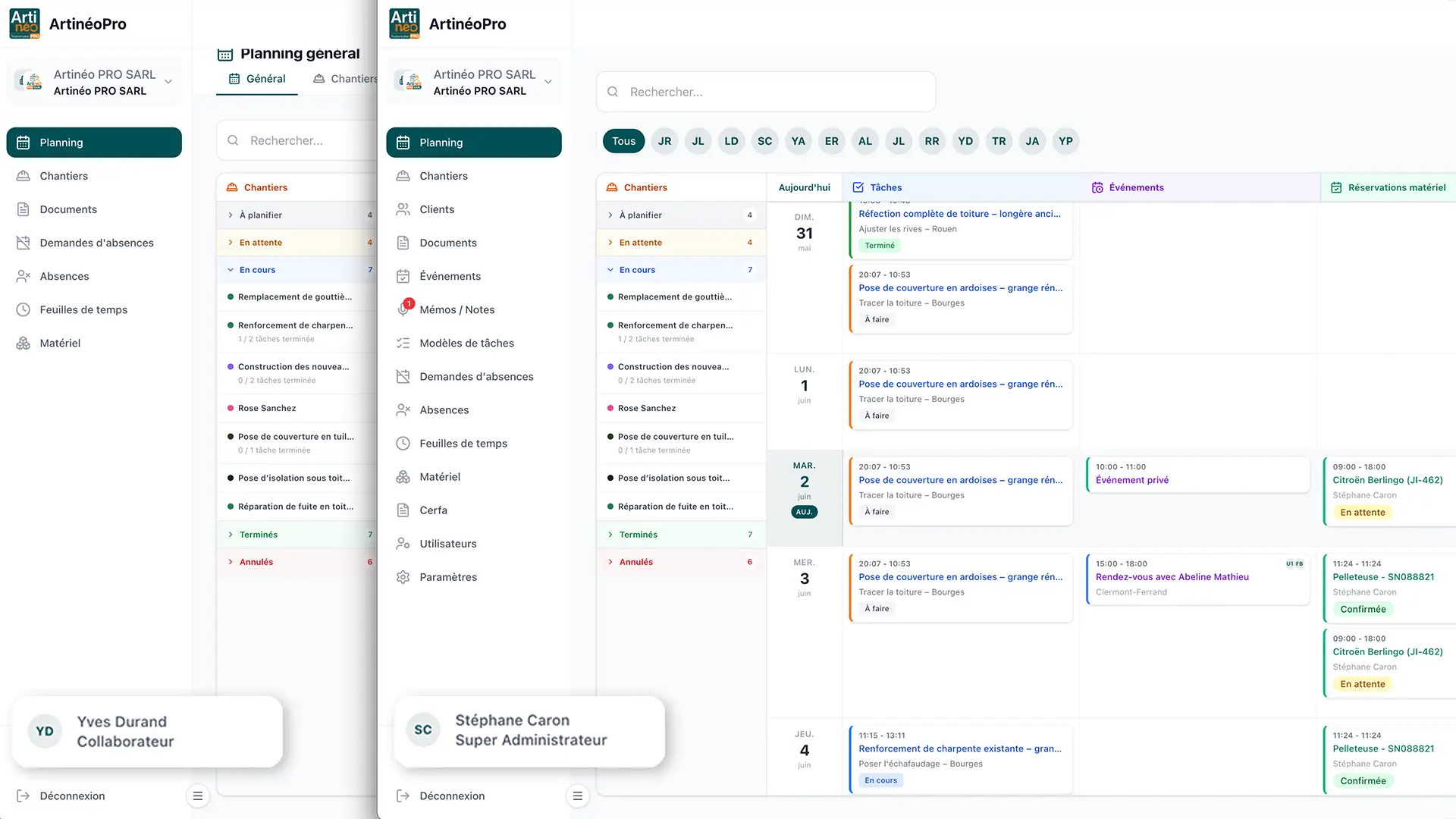
Task: Open Chantiers in the administrator sidebar
Action: point(474,176)
